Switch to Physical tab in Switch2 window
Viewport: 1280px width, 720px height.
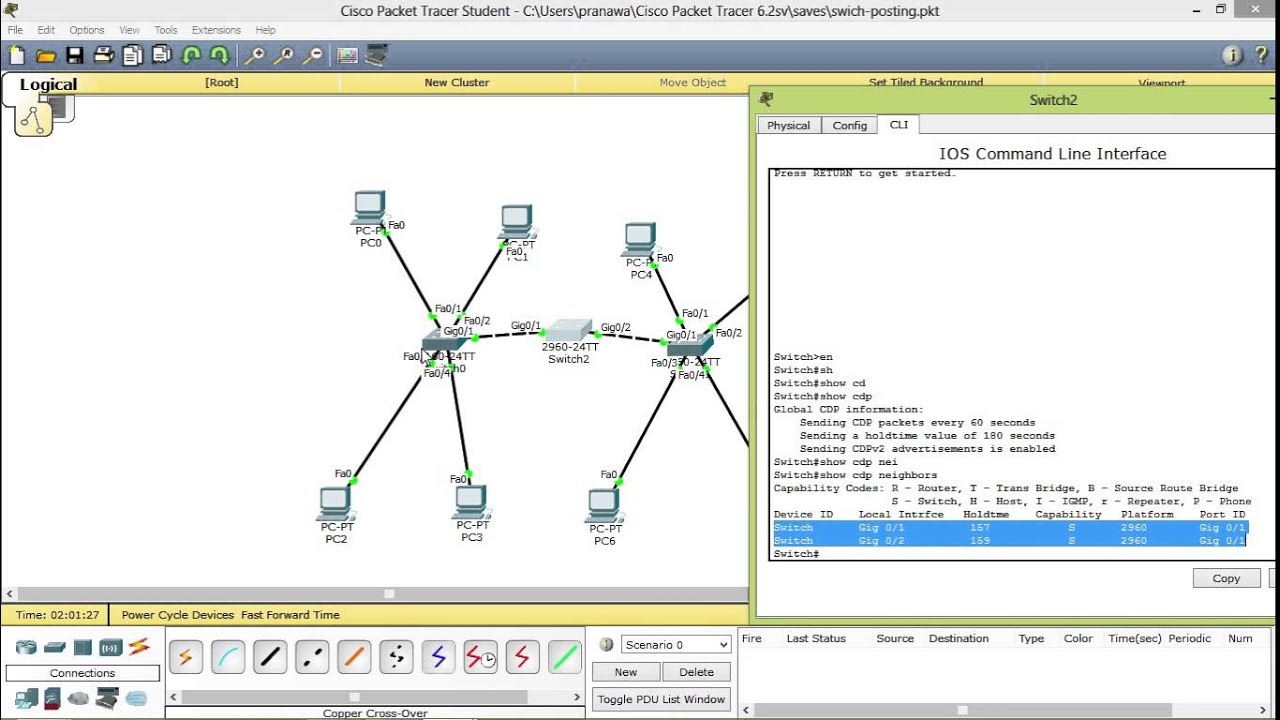(x=788, y=125)
